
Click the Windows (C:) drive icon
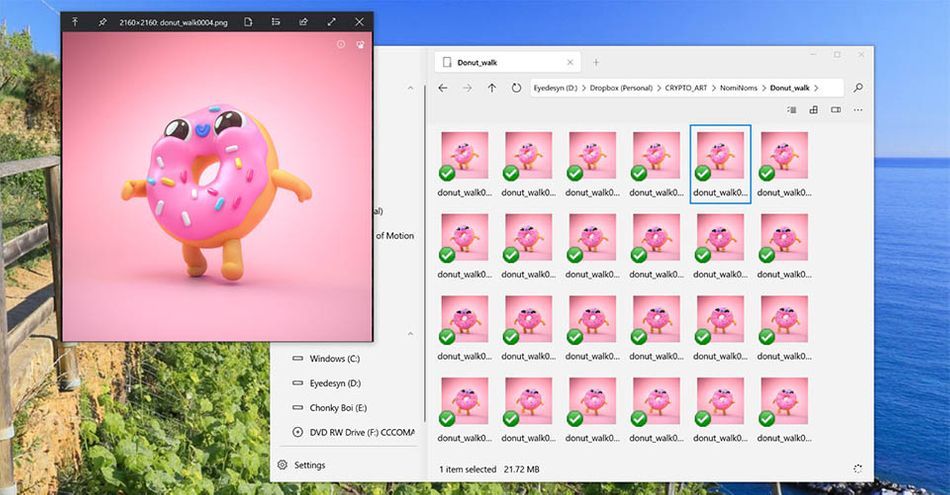coord(297,359)
